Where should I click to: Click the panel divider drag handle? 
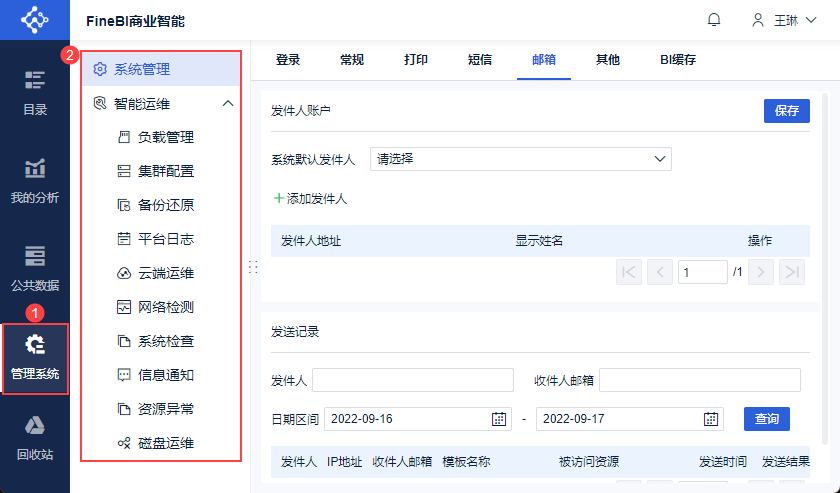click(x=253, y=267)
